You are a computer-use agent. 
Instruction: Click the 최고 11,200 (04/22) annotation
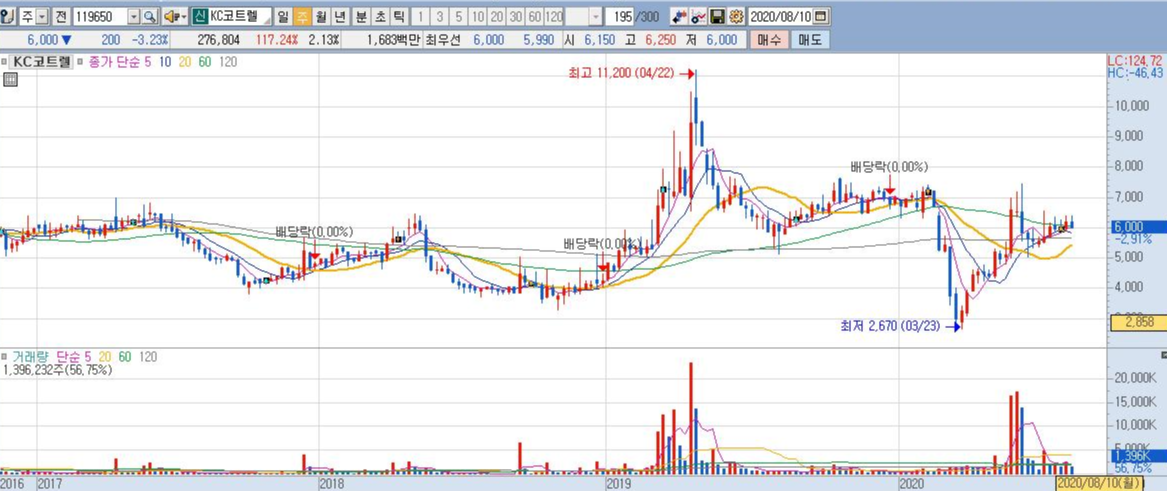(x=621, y=73)
